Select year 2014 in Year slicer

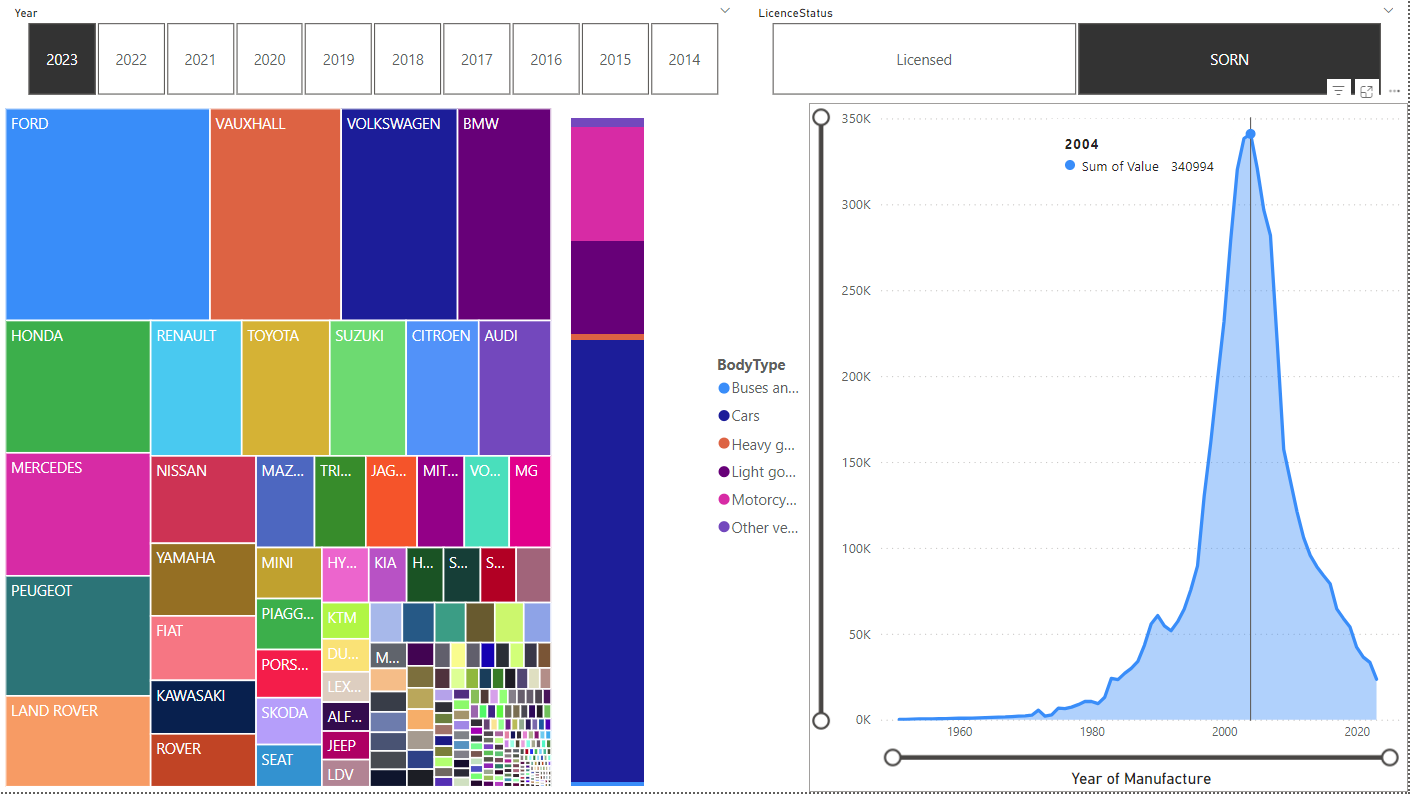[684, 59]
